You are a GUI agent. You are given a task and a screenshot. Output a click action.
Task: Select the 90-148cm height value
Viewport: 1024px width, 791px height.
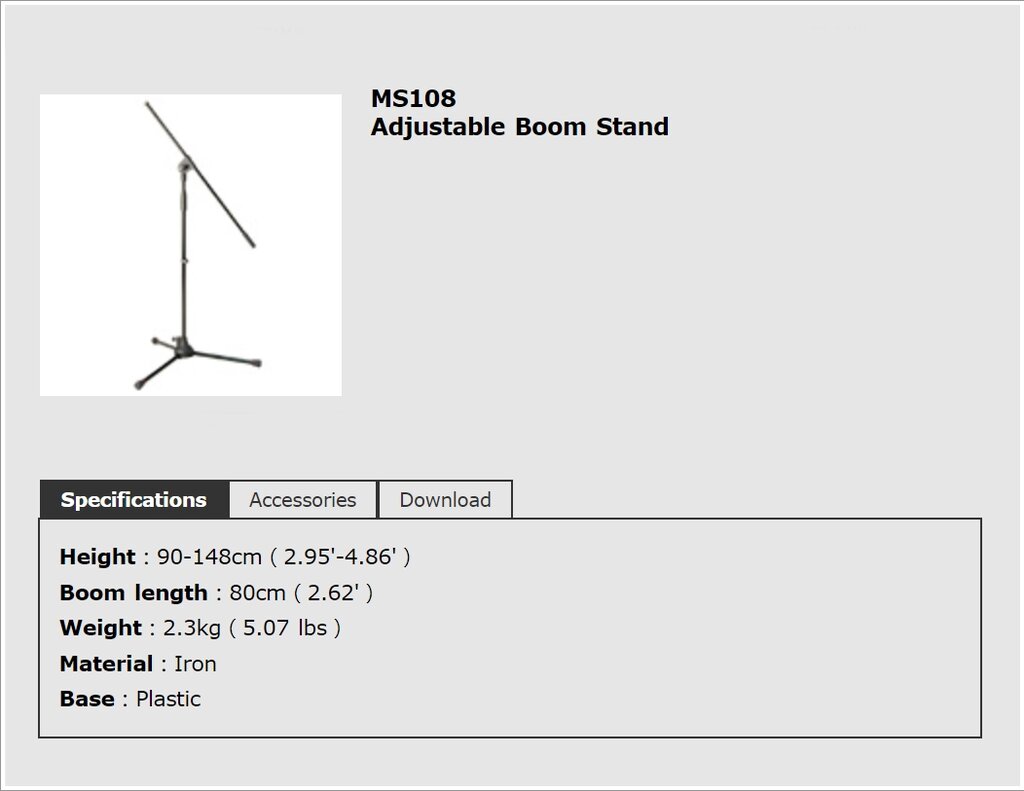click(209, 557)
